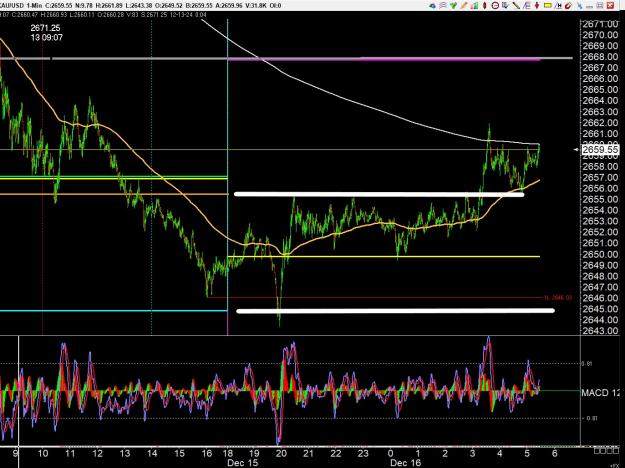Click the blue H text tool icon
Viewport: 625px width, 468px height.
(558, 6)
